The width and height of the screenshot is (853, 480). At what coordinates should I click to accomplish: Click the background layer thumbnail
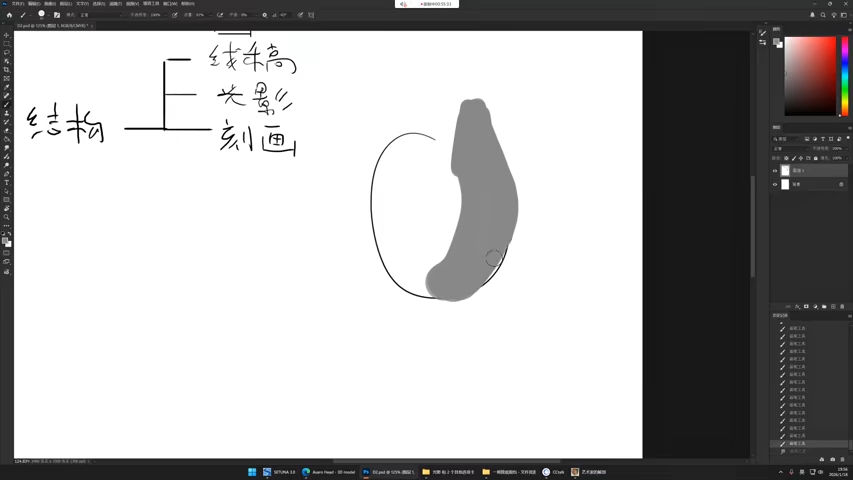[x=785, y=184]
